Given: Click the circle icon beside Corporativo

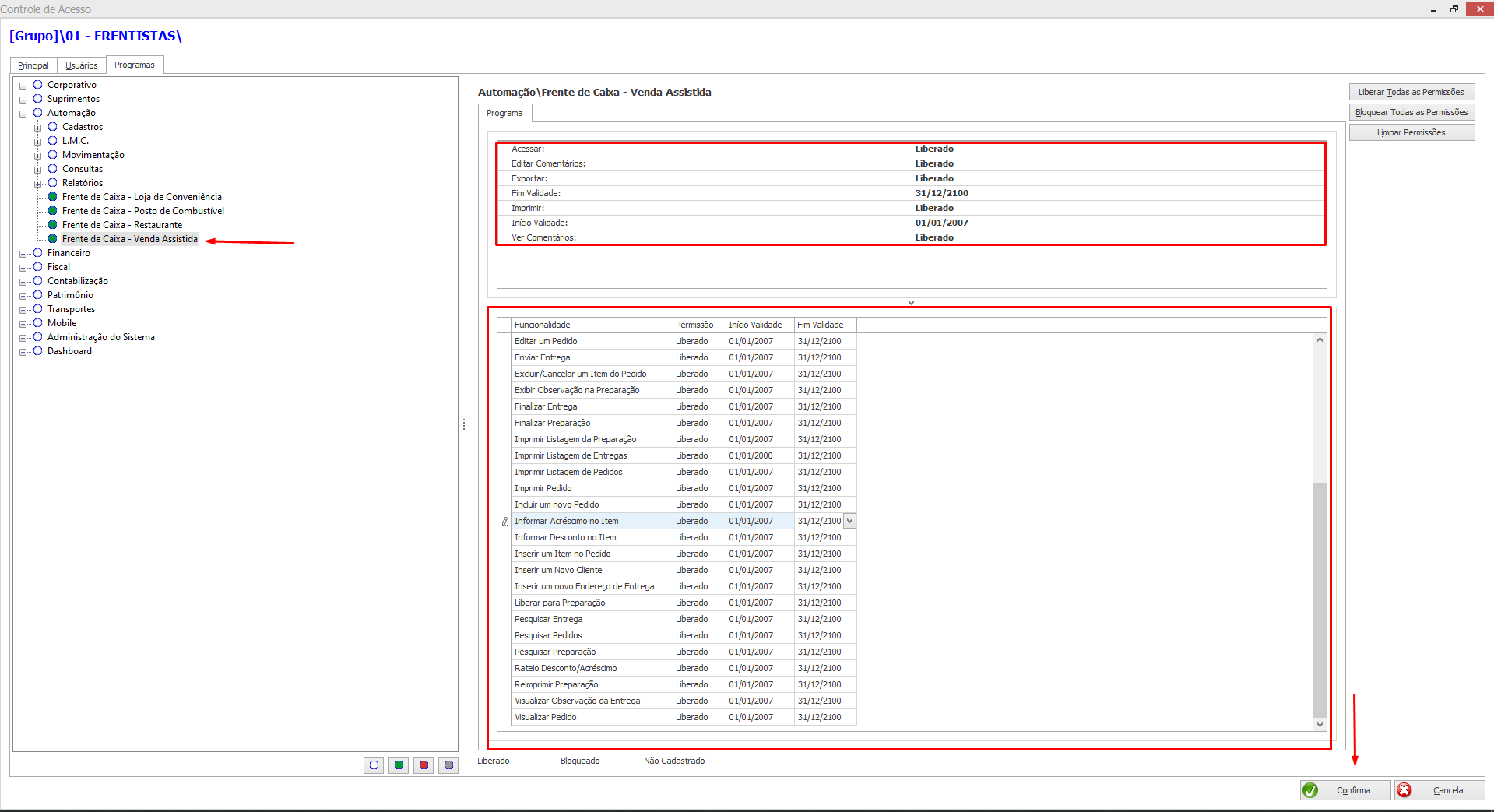Looking at the screenshot, I should click(x=37, y=85).
